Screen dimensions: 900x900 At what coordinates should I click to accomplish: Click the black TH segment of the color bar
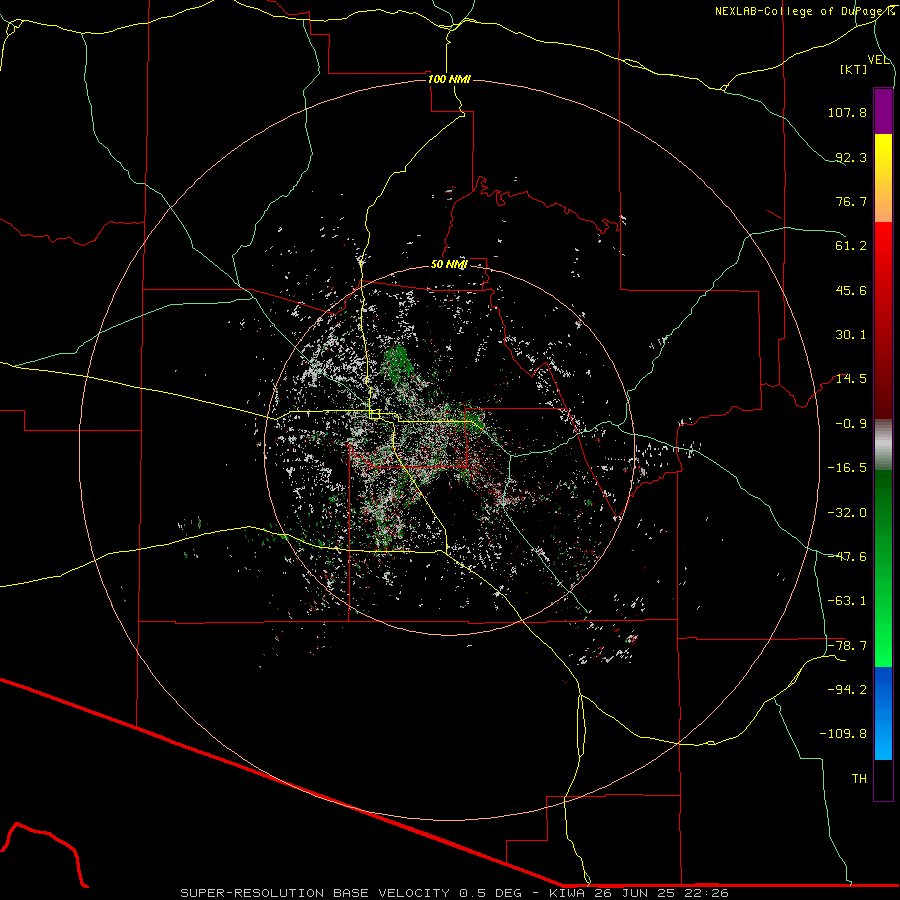tap(883, 780)
